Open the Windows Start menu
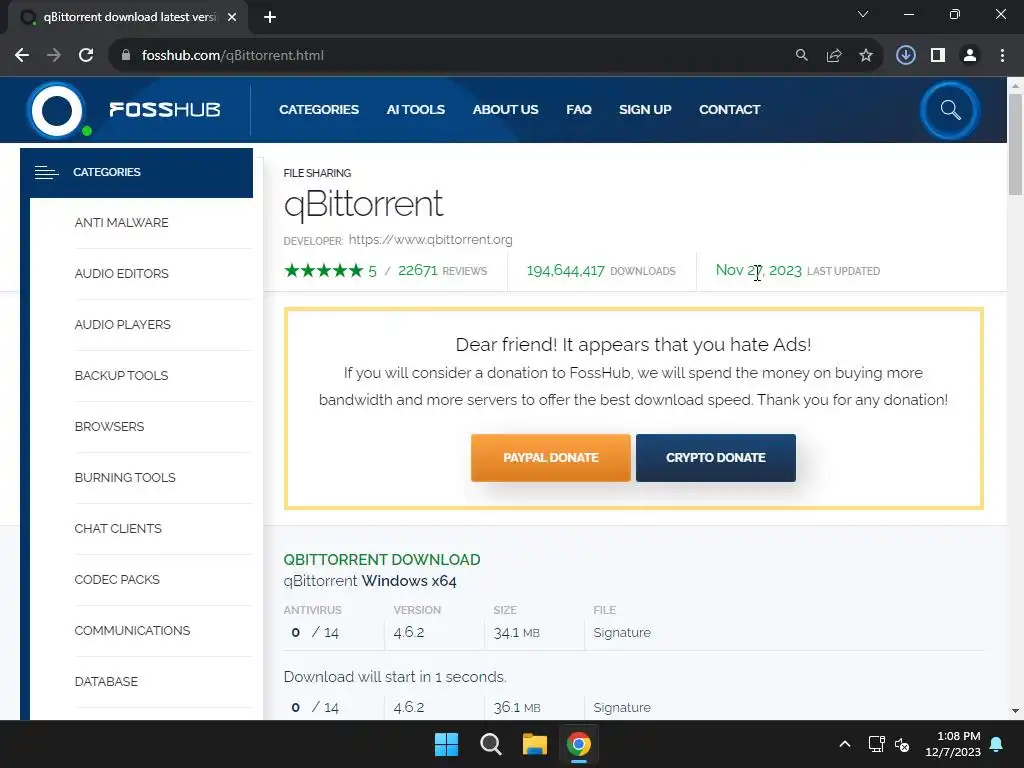This screenshot has height=768, width=1024. click(x=447, y=744)
